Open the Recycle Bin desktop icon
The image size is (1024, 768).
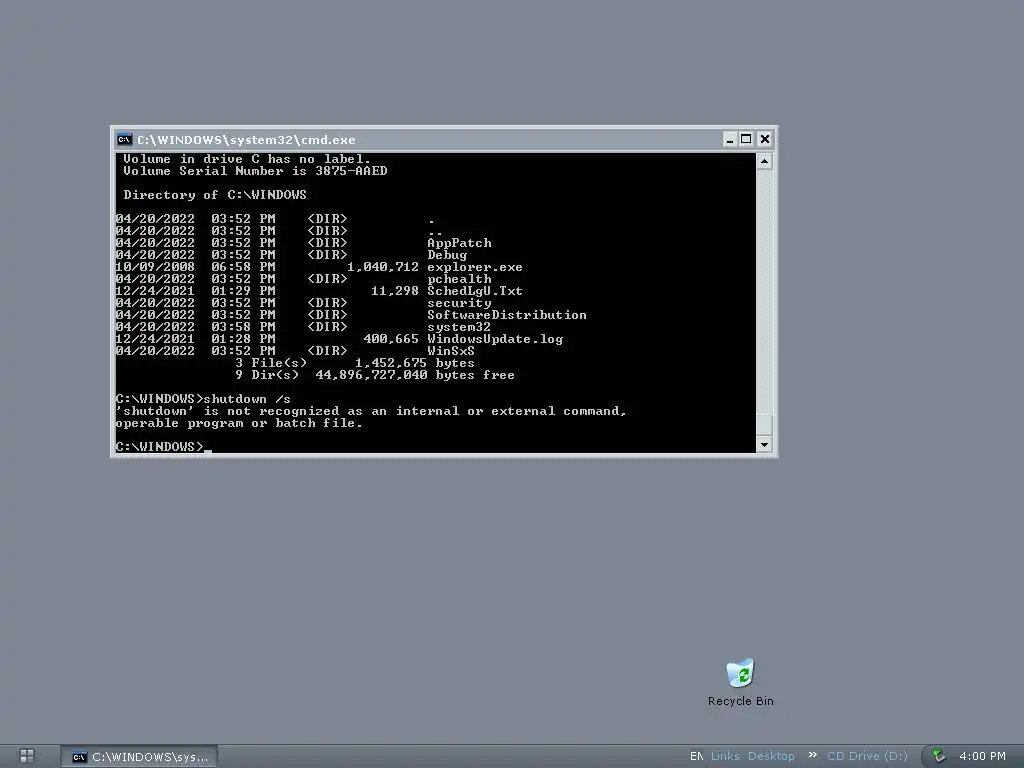[x=740, y=682]
